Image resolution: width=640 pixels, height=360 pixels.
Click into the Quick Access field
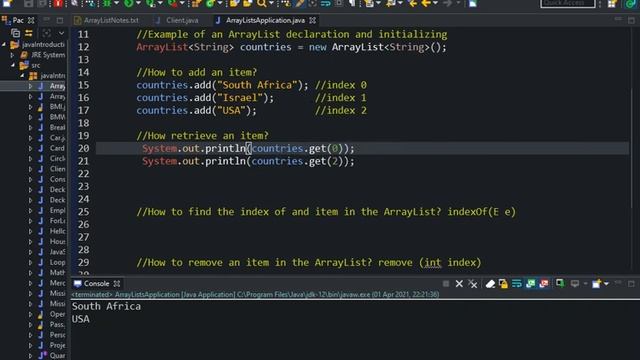(567, 4)
